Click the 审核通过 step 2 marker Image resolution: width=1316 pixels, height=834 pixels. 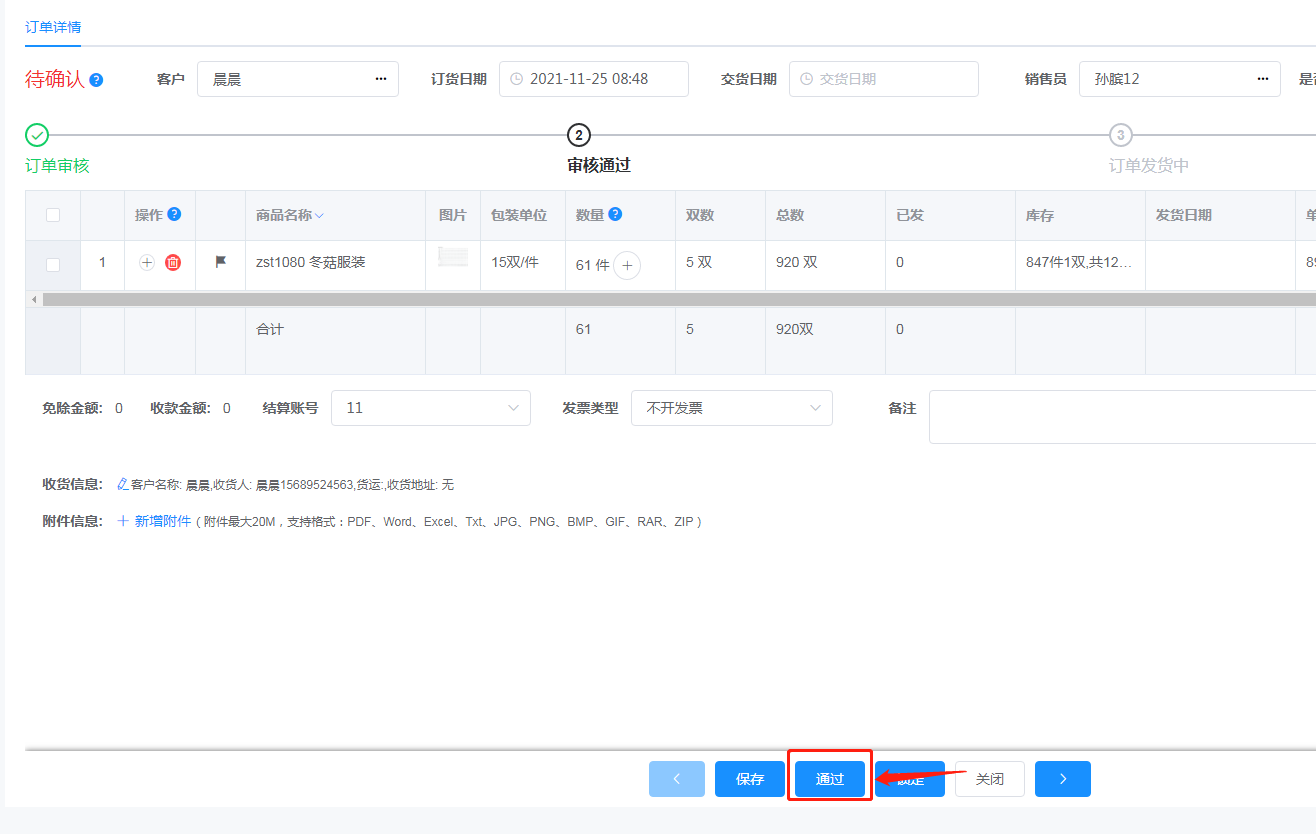pos(578,135)
